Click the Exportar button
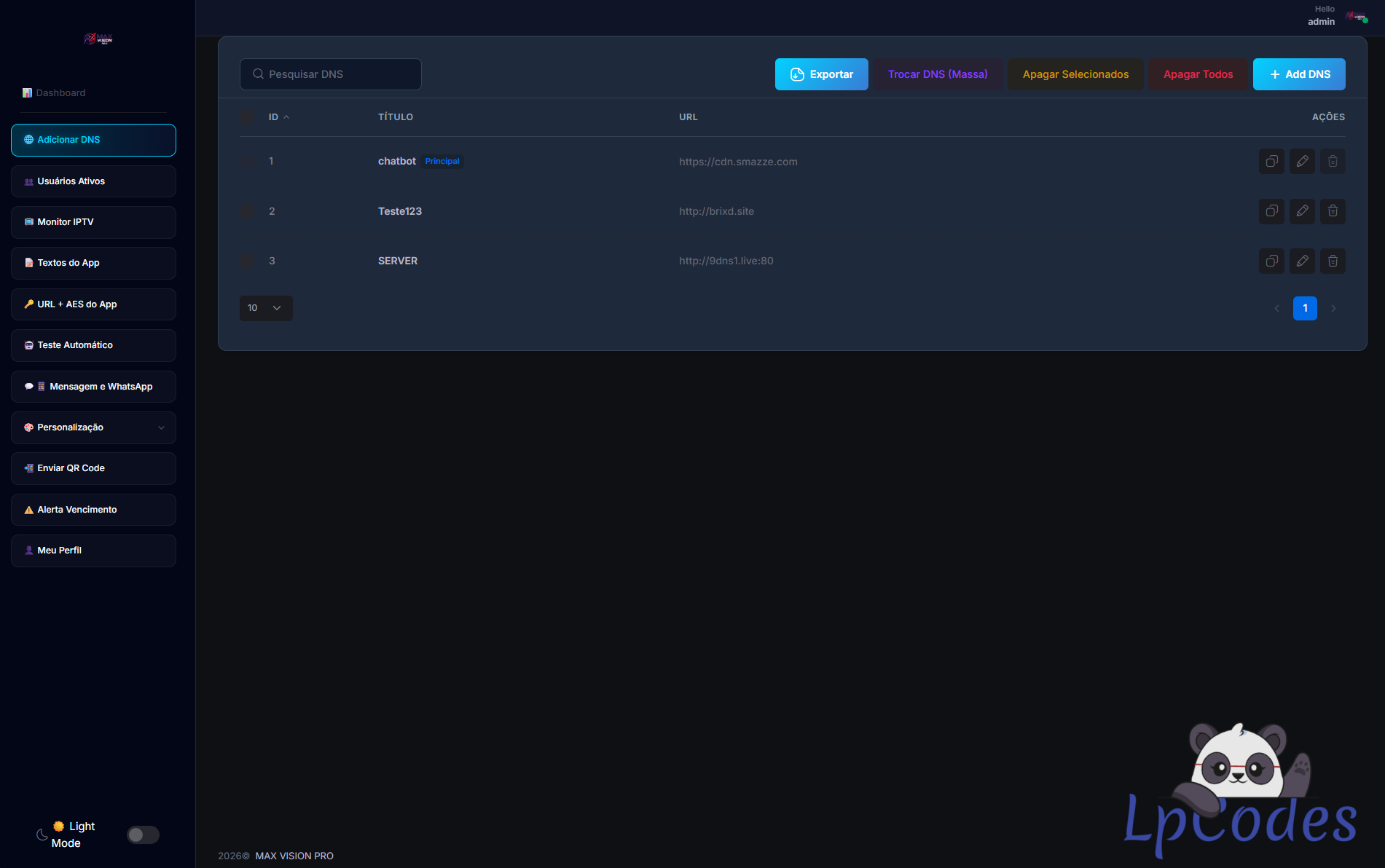 (821, 74)
